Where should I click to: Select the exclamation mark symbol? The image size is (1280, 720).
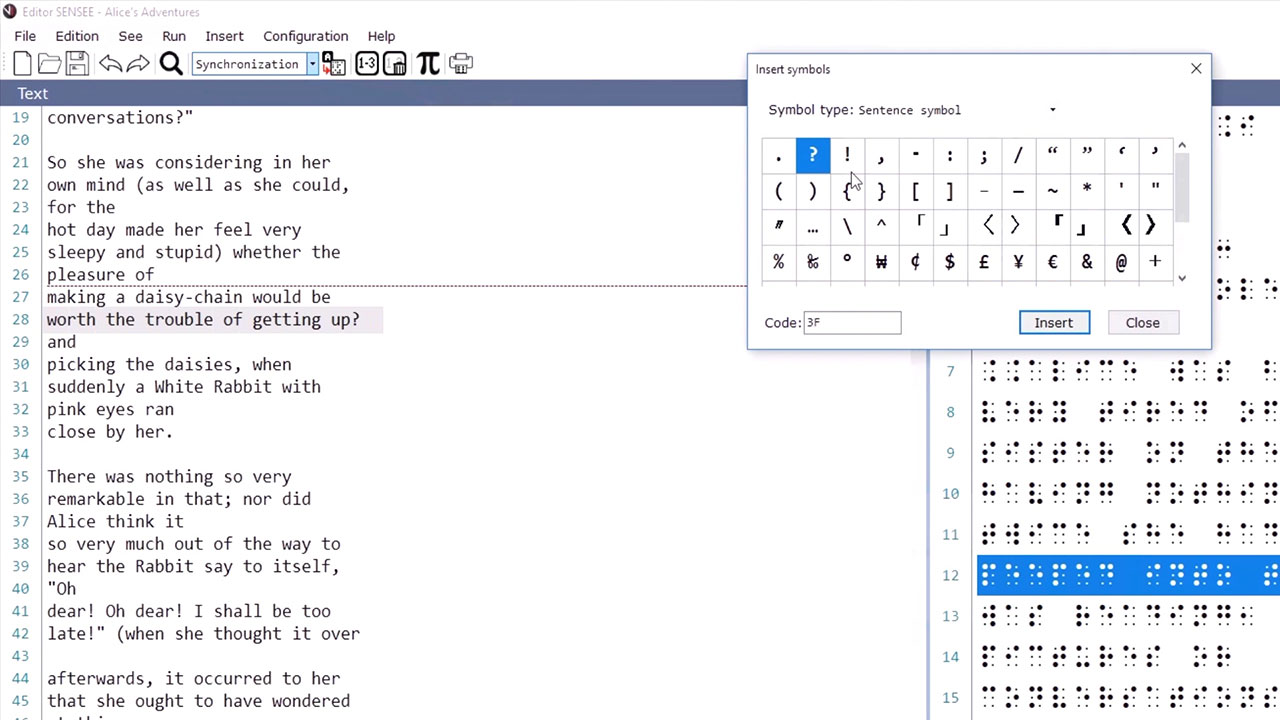pyautogui.click(x=847, y=155)
